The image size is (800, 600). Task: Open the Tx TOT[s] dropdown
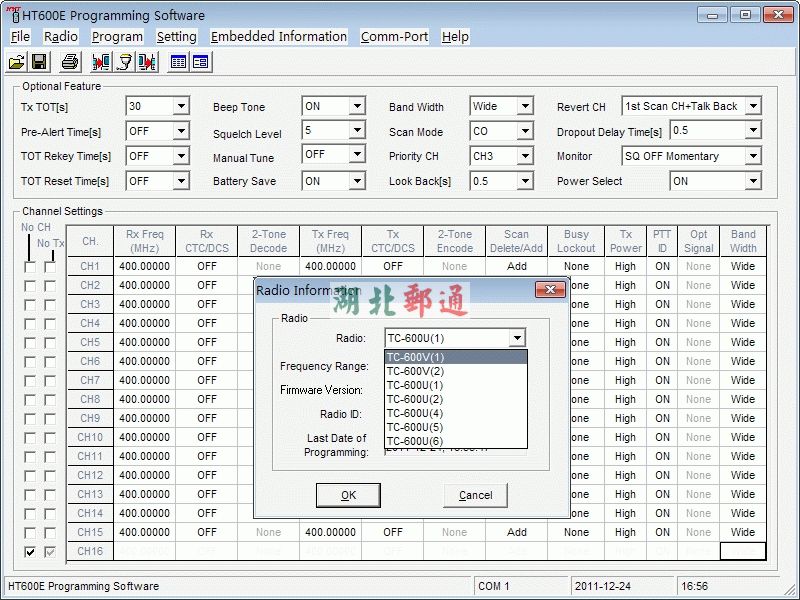pyautogui.click(x=181, y=107)
